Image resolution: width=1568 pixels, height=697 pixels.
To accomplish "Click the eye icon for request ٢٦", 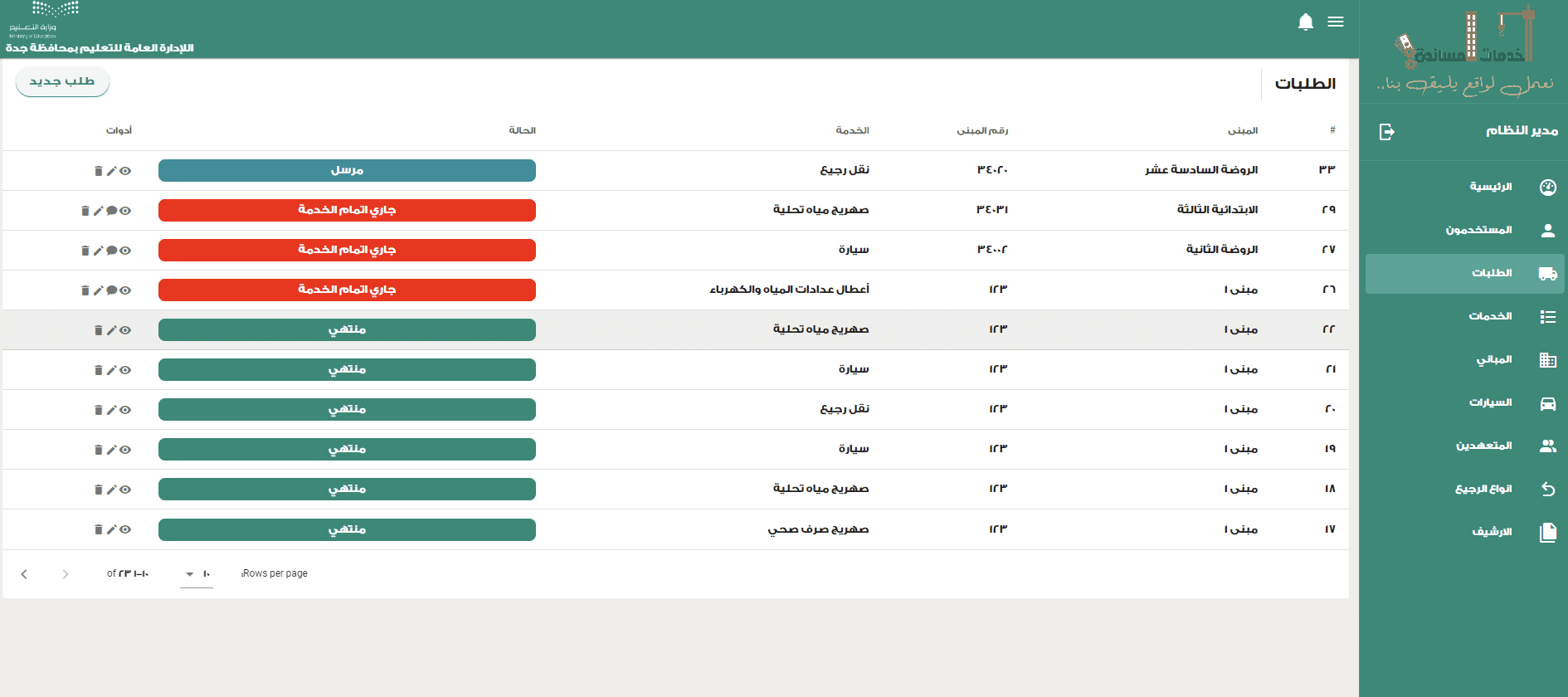I will (x=125, y=290).
